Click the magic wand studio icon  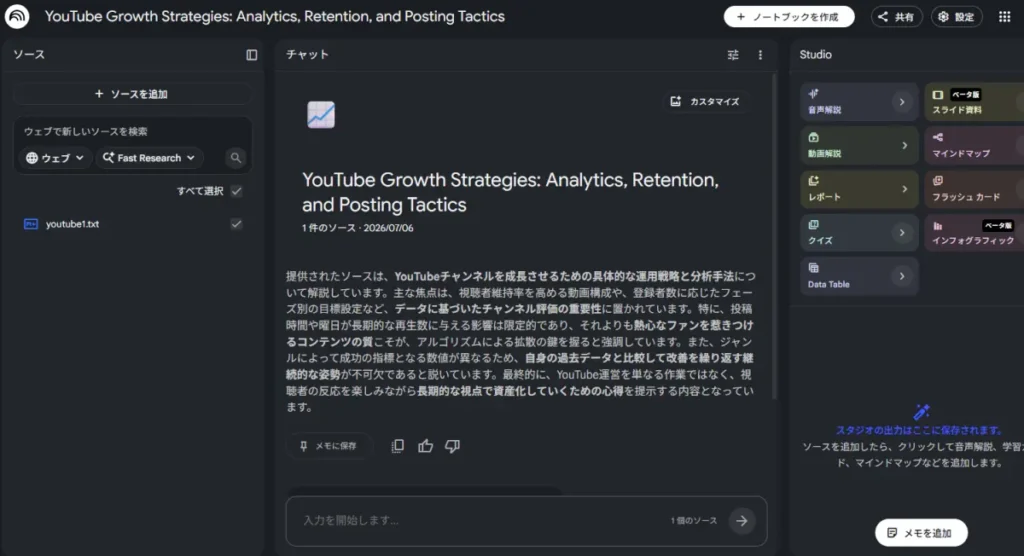click(921, 412)
